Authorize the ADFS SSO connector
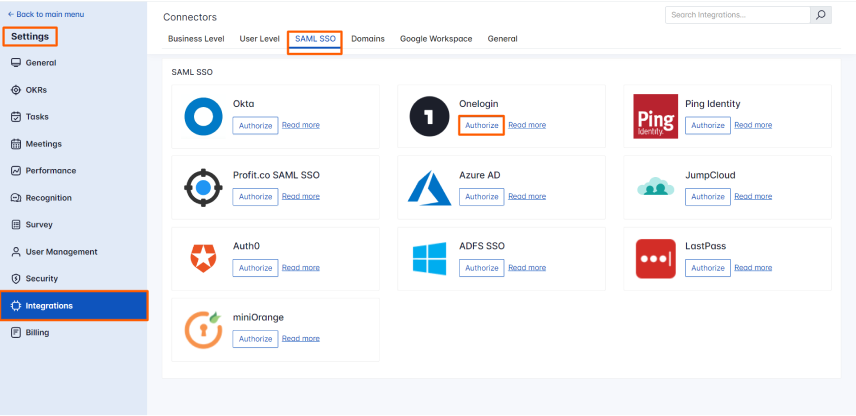The width and height of the screenshot is (856, 416). coord(482,268)
